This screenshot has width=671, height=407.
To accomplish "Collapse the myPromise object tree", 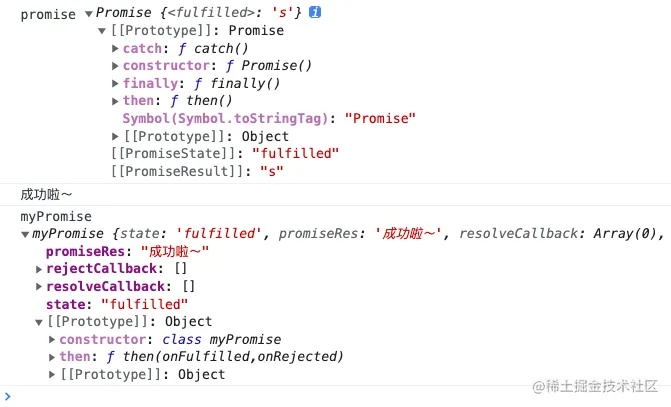I will 25,235.
